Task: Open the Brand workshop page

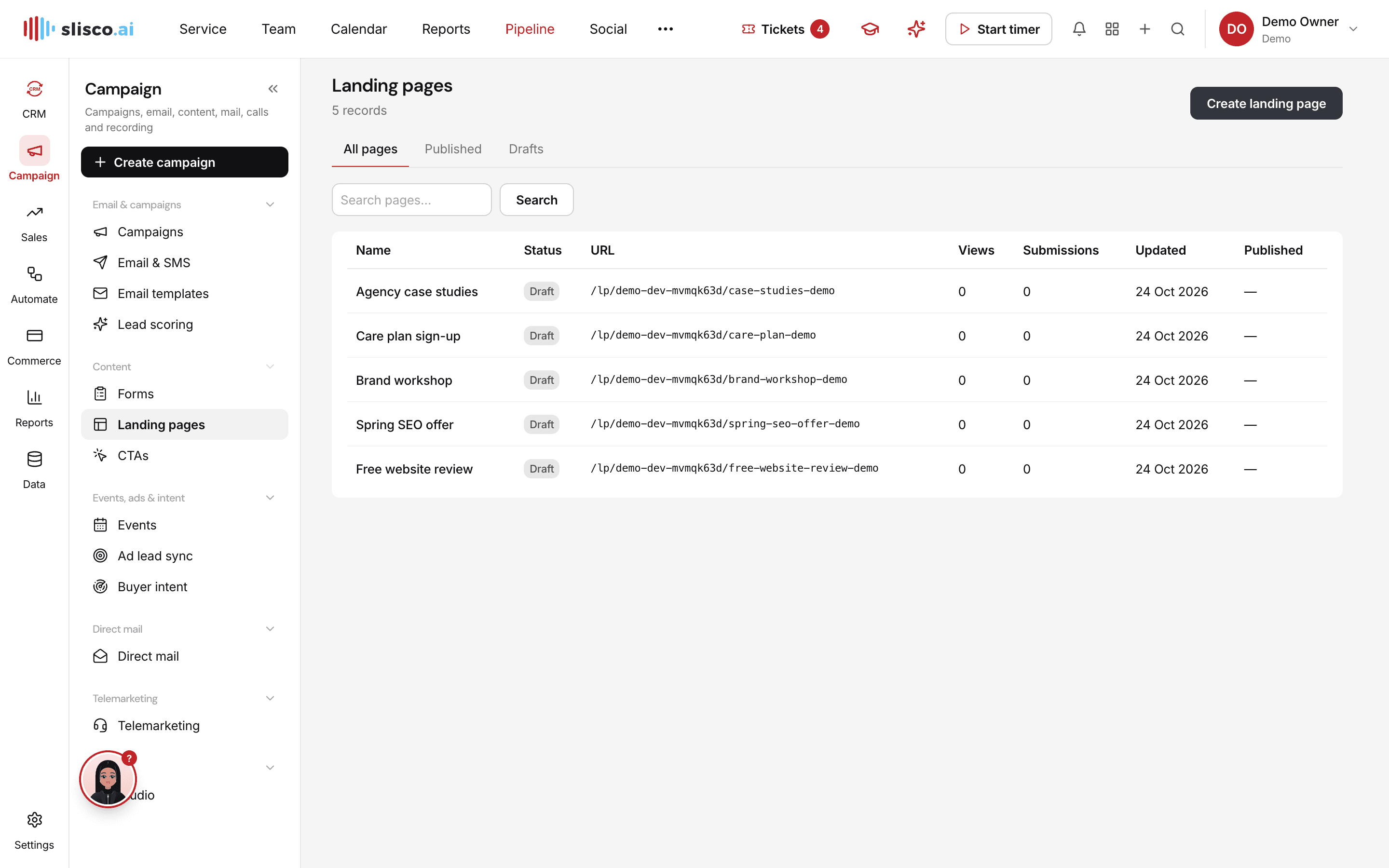Action: [x=404, y=380]
